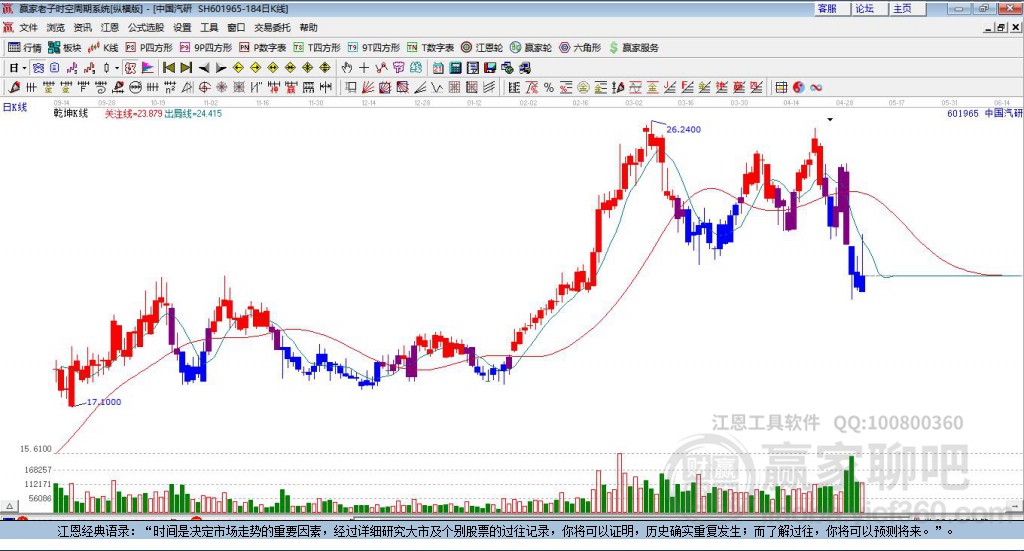This screenshot has height=551, width=1024.
Task: Select the red pencil drawing tool
Action: [14, 87]
